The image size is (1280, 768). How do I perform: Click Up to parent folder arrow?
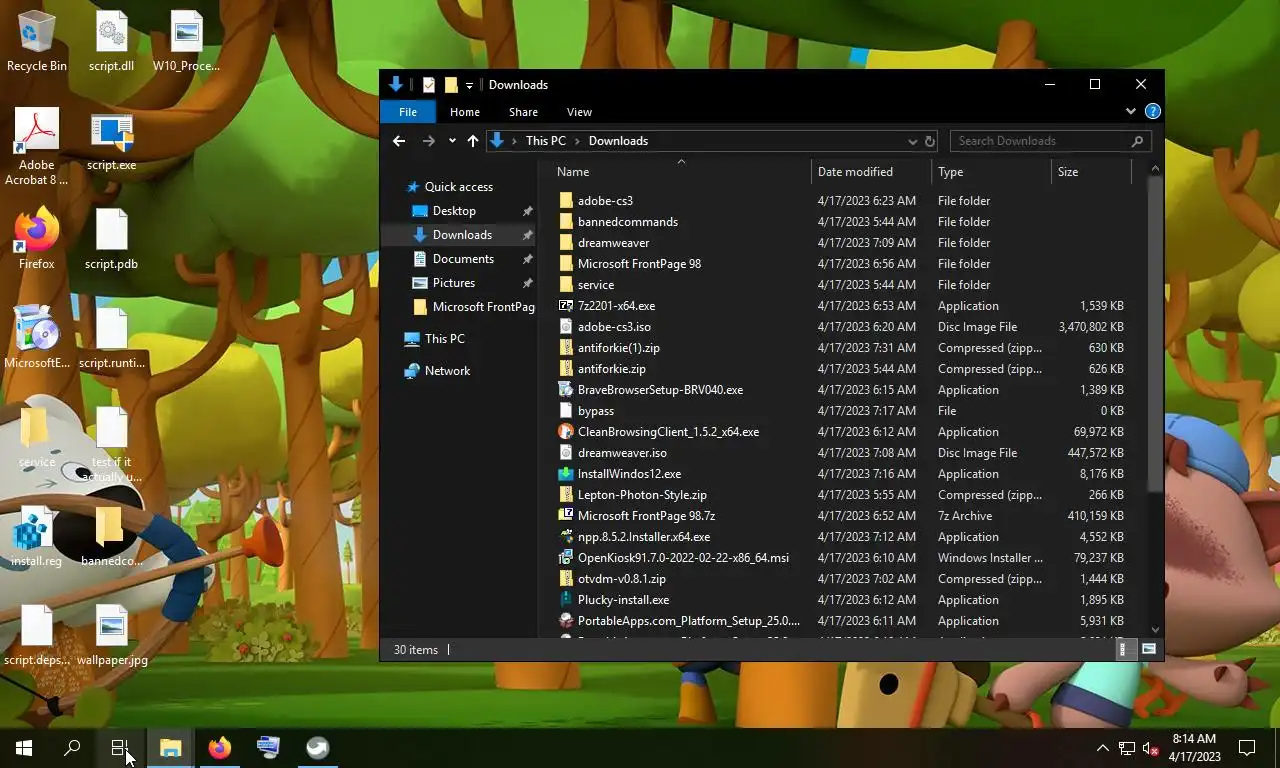[x=472, y=141]
